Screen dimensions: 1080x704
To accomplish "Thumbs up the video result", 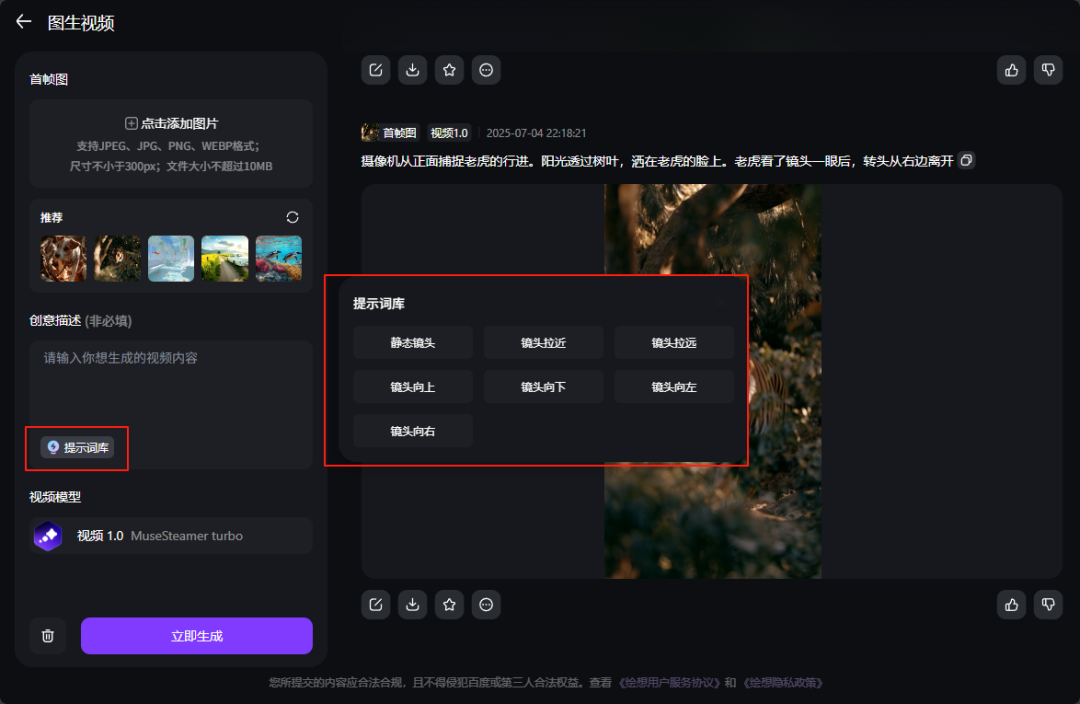I will 1011,70.
